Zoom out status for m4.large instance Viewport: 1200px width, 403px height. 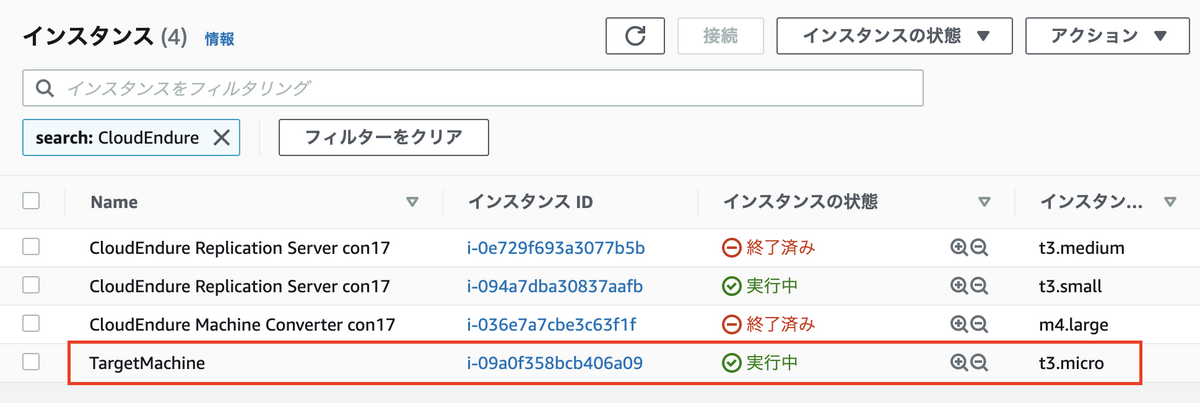click(979, 324)
